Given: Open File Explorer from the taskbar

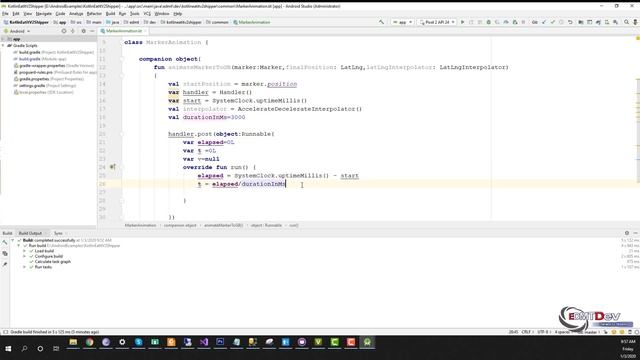Looking at the screenshot, I should click(x=73, y=342).
